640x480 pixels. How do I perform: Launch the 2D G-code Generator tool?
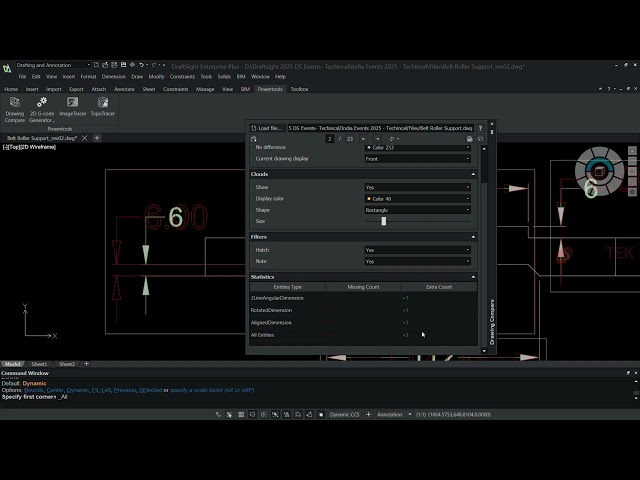42,109
